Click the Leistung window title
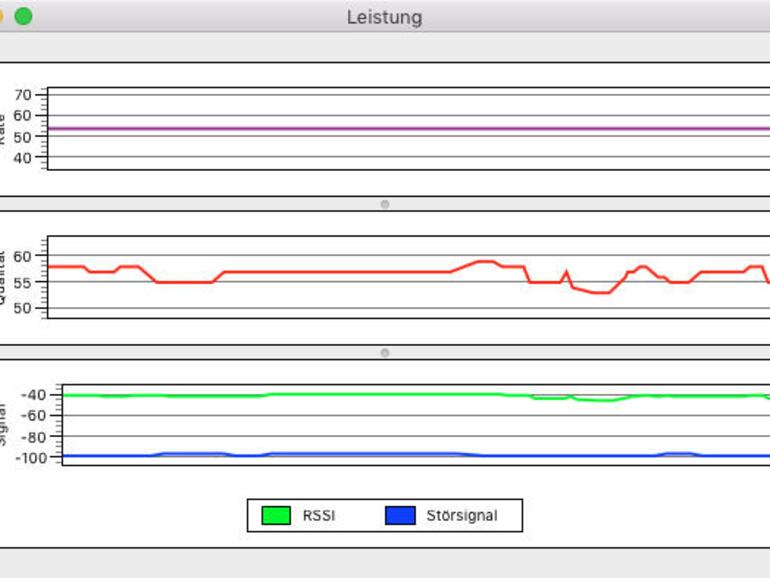Image resolution: width=770 pixels, height=578 pixels. [x=385, y=17]
